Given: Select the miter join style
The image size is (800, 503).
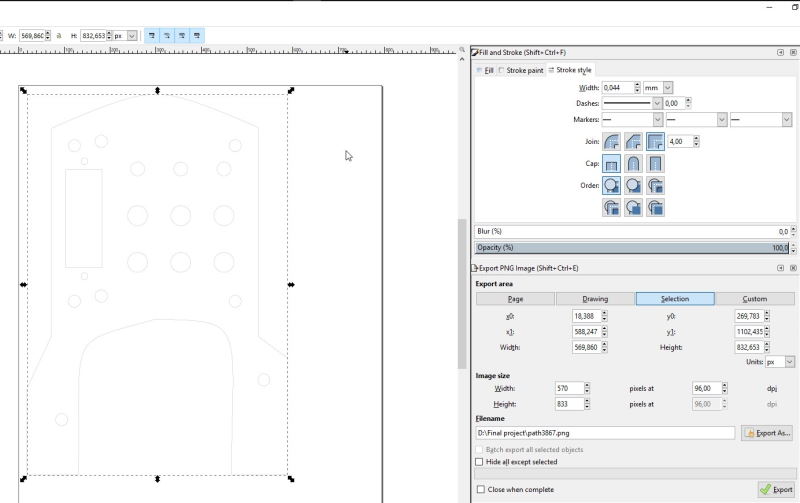Looking at the screenshot, I should pos(655,141).
